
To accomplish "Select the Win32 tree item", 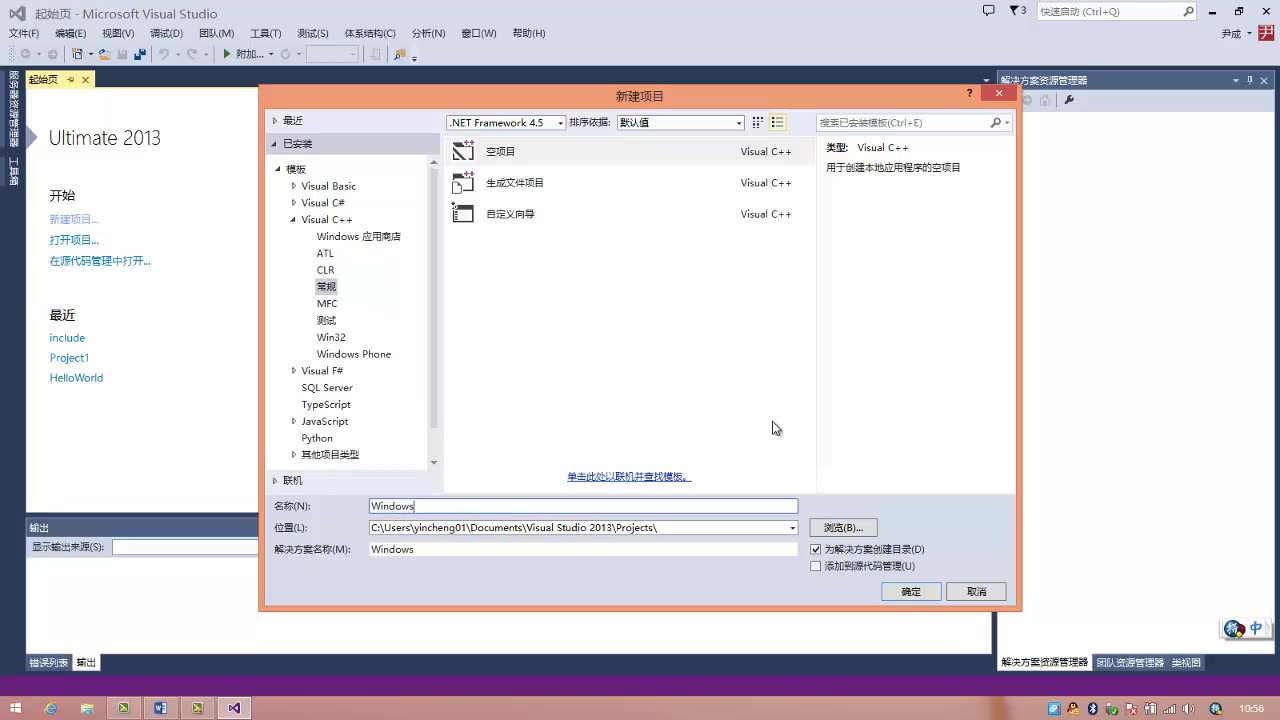I will click(331, 337).
